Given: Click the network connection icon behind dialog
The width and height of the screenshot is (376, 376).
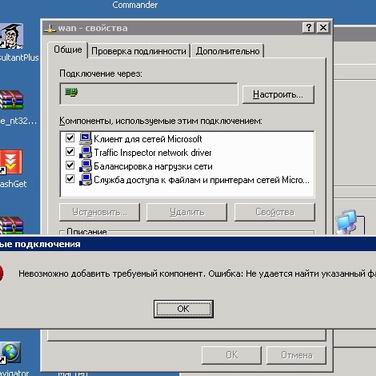Looking at the screenshot, I should click(348, 222).
